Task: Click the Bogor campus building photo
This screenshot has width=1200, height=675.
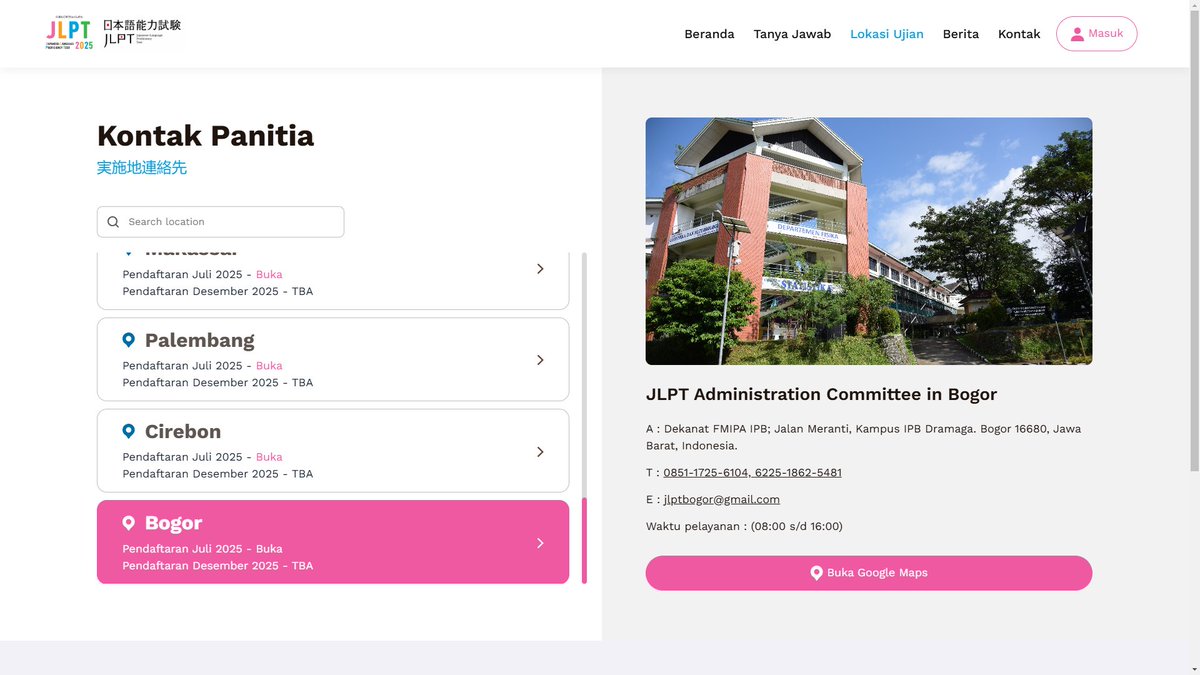Action: pyautogui.click(x=868, y=241)
